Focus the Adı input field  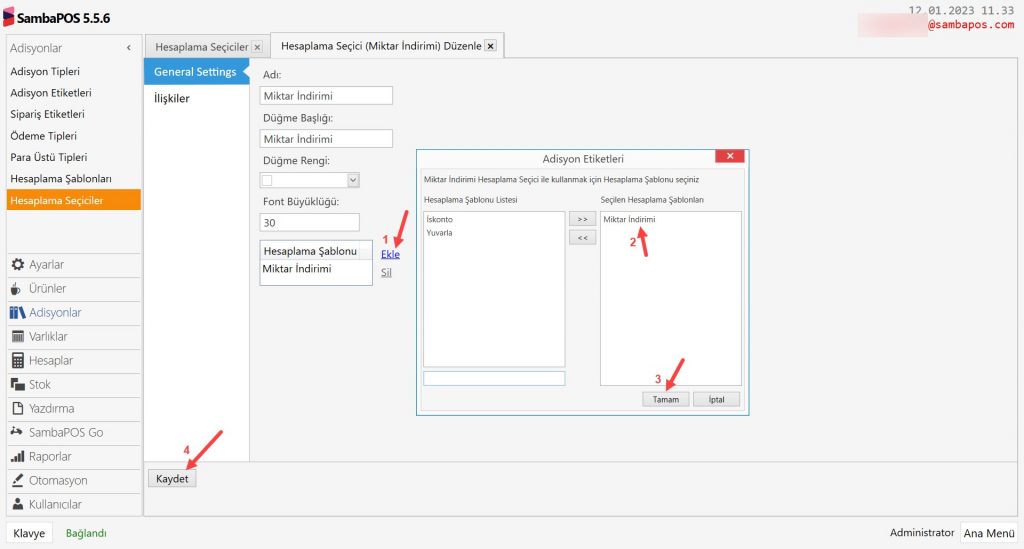[326, 95]
